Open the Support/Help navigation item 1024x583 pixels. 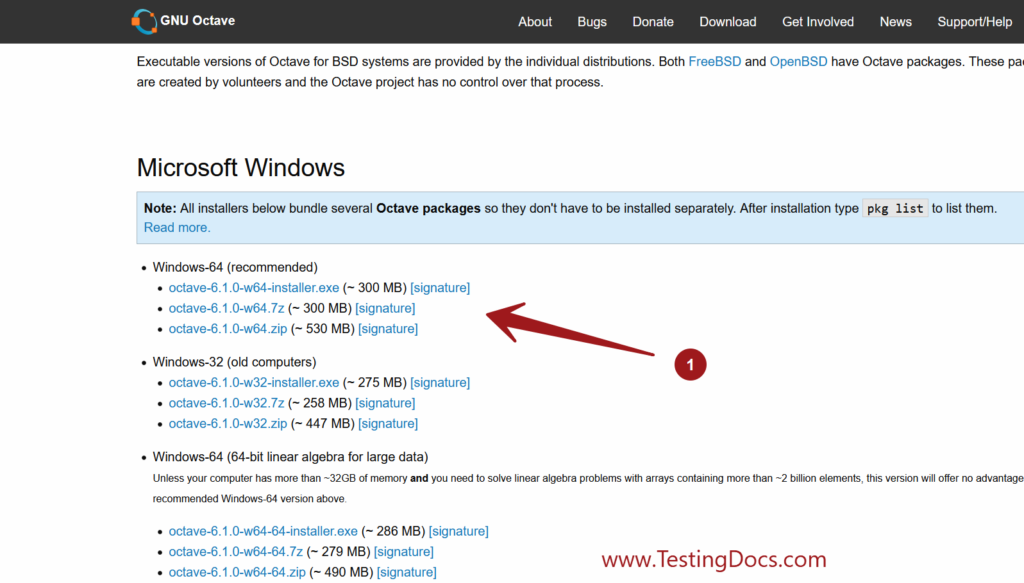[974, 22]
